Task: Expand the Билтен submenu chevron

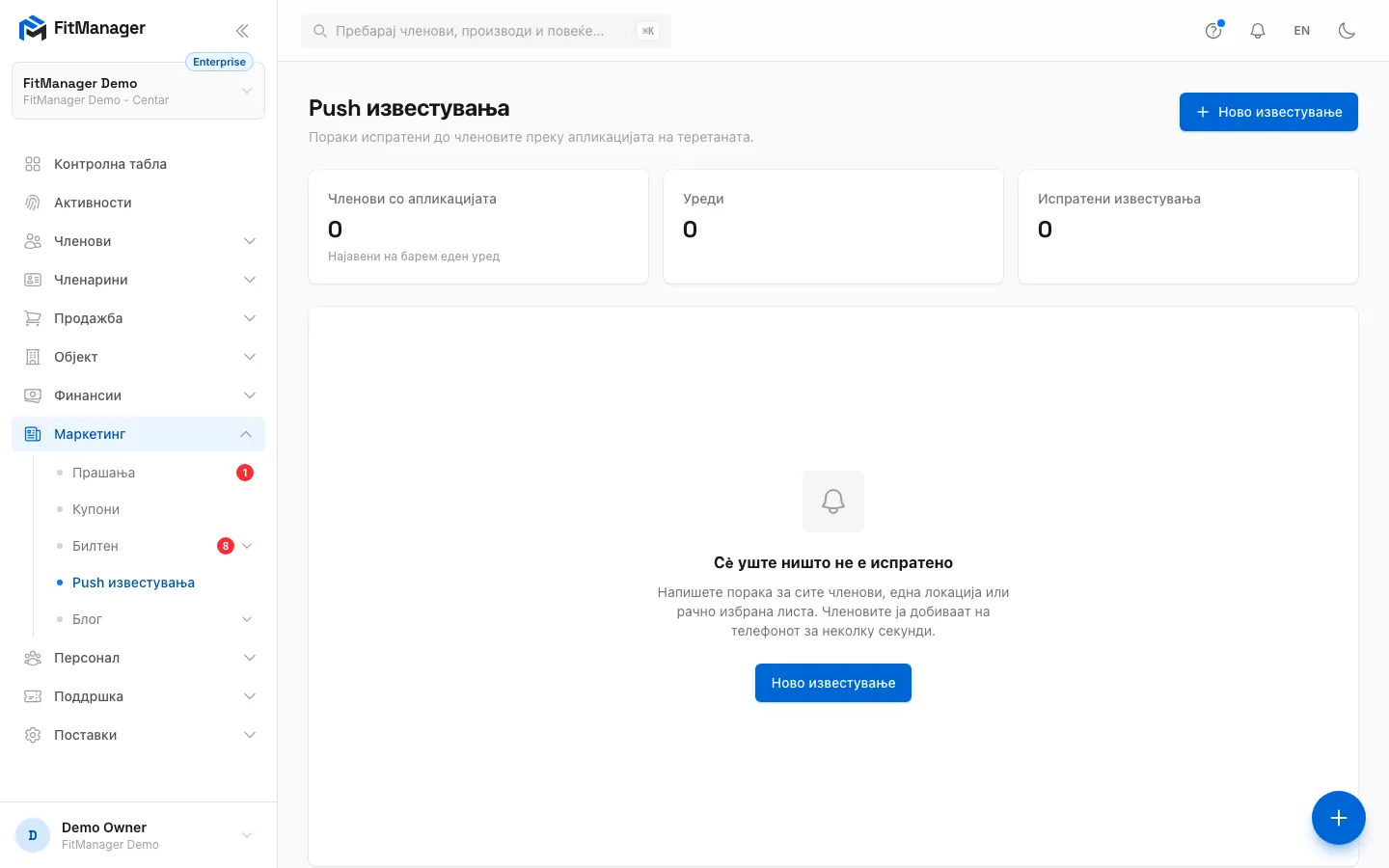Action: tap(247, 546)
